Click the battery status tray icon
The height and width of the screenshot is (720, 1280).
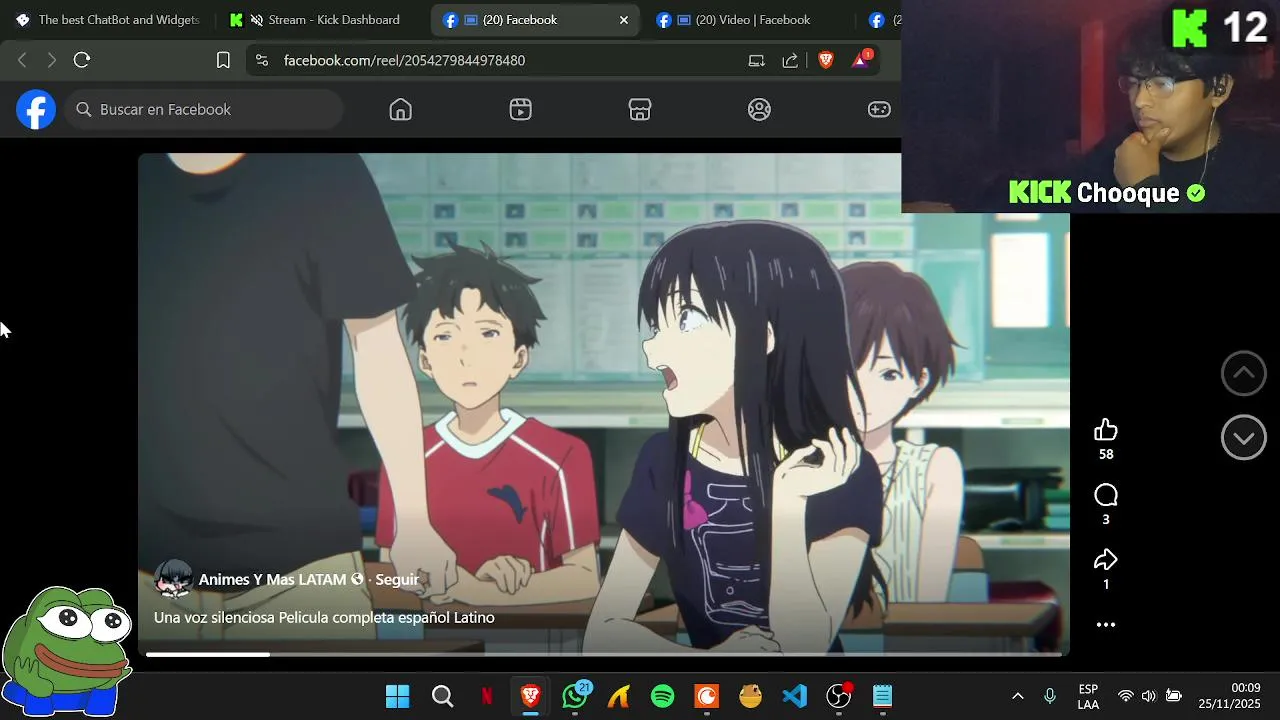click(1174, 696)
